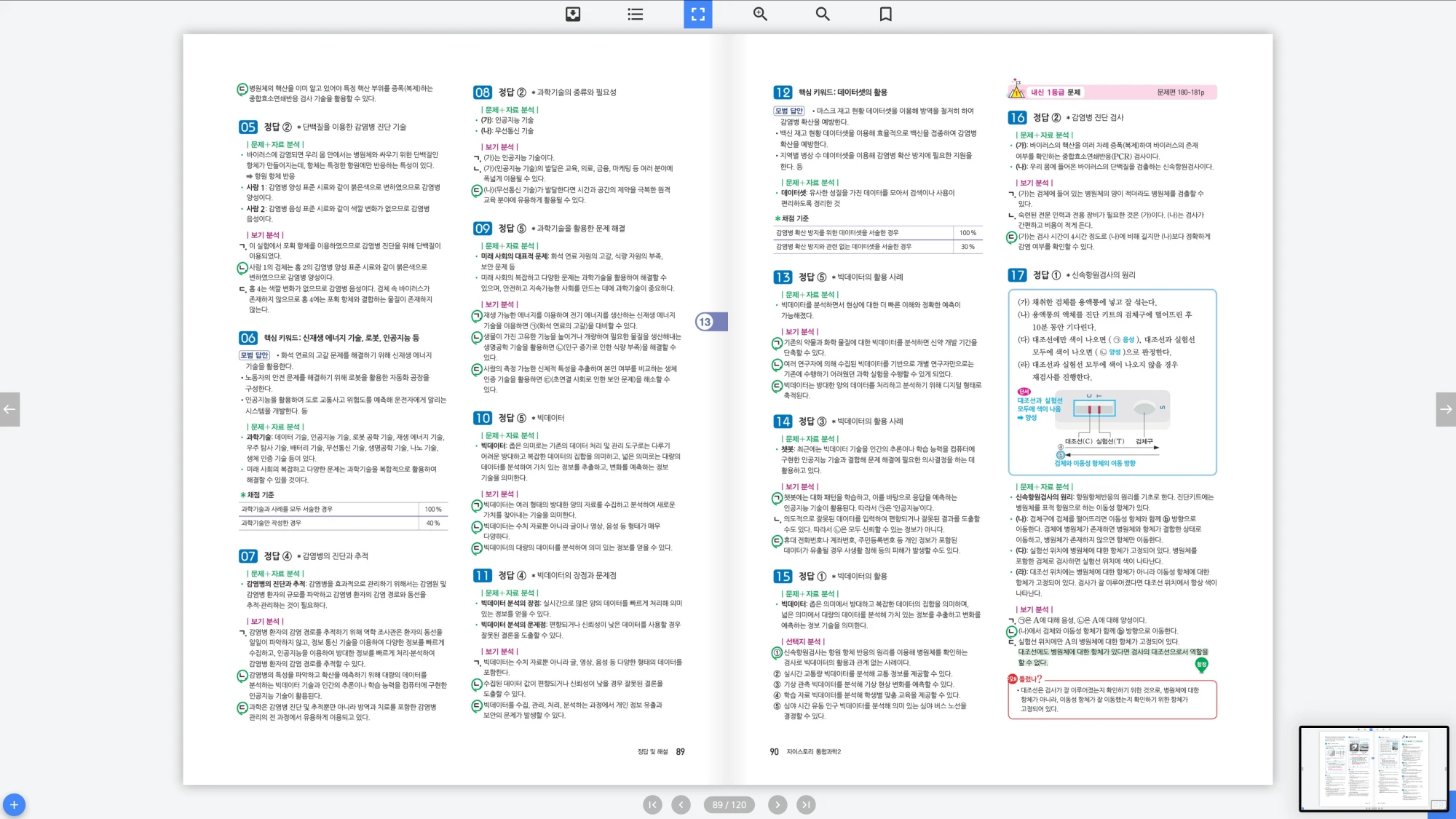Jump to the last page button

coord(806,804)
